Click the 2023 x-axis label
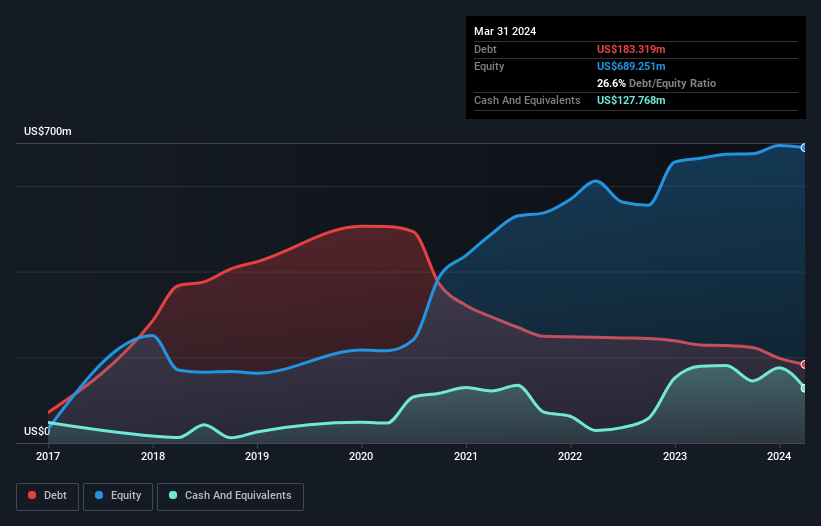 675,456
